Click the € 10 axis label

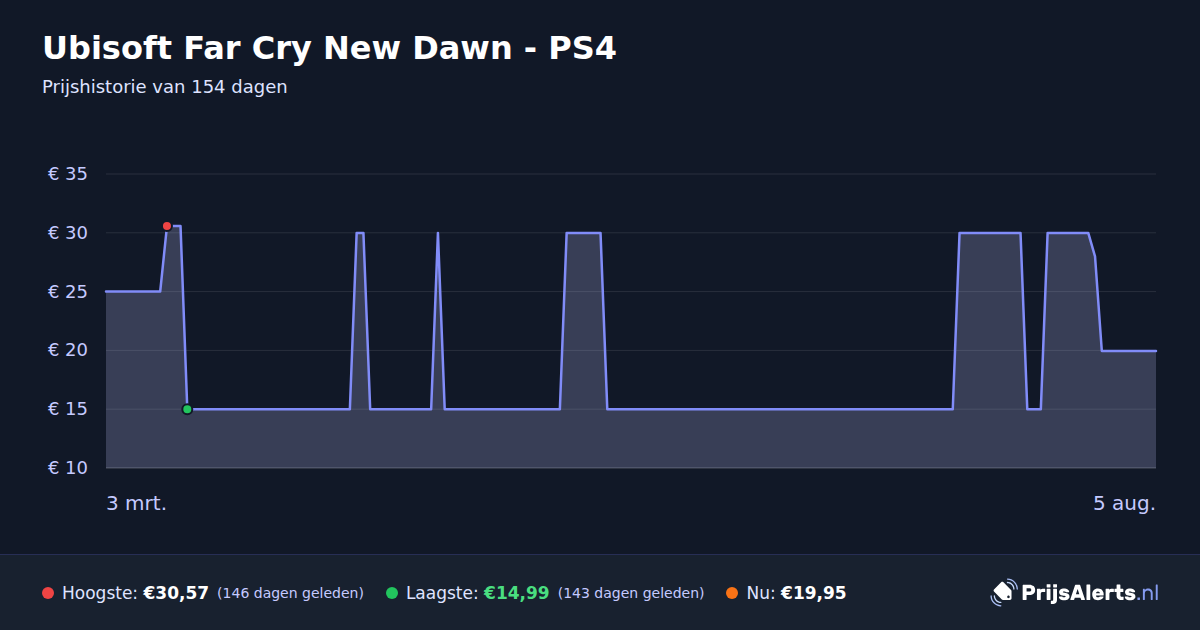(x=68, y=468)
